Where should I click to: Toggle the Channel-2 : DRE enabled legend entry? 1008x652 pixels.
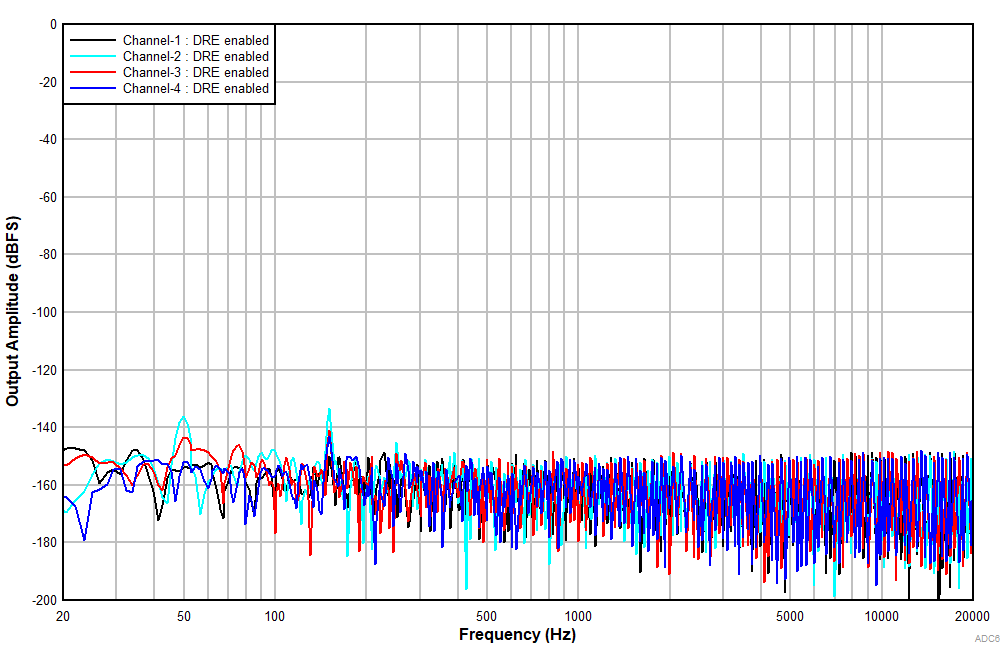tap(194, 57)
